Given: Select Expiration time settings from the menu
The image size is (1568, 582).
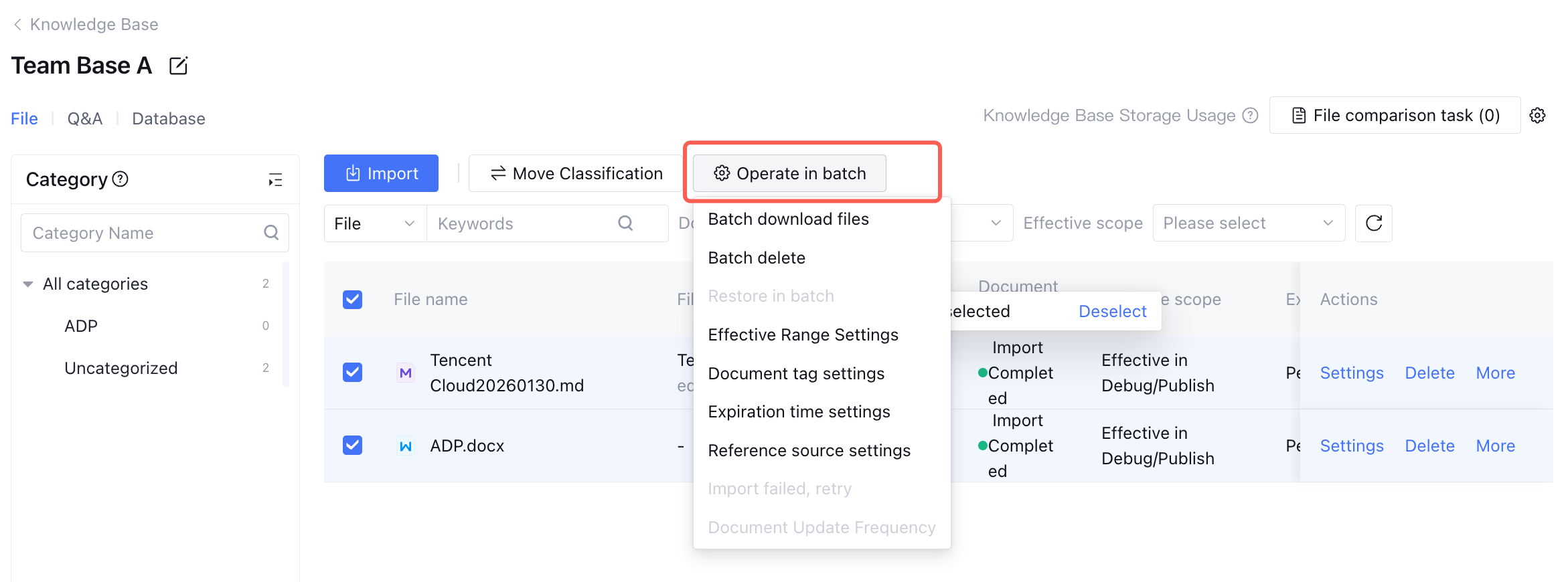Looking at the screenshot, I should [x=799, y=411].
